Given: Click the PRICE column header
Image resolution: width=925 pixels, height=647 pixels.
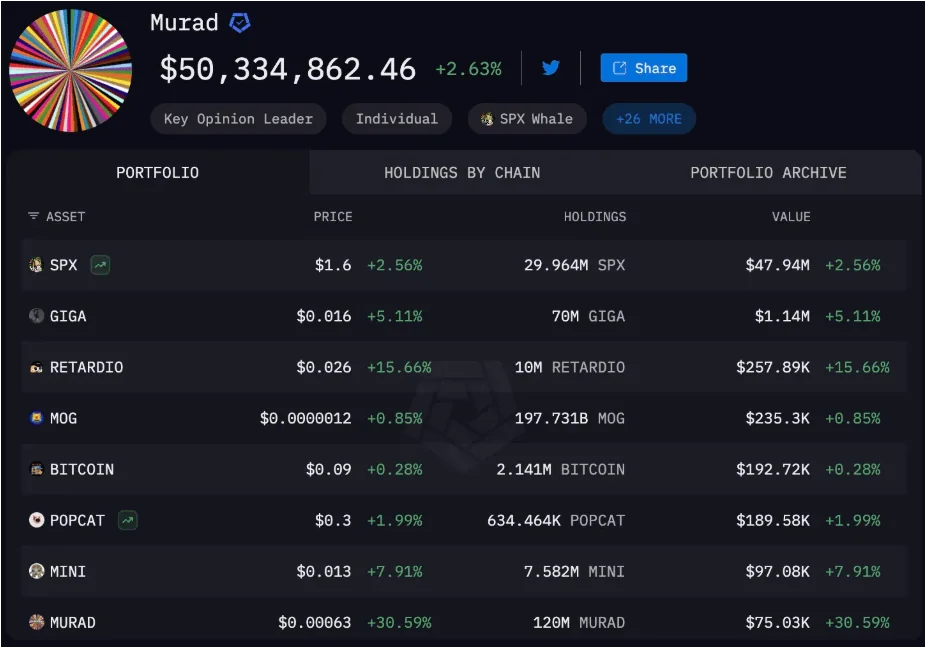Looking at the screenshot, I should pos(333,216).
